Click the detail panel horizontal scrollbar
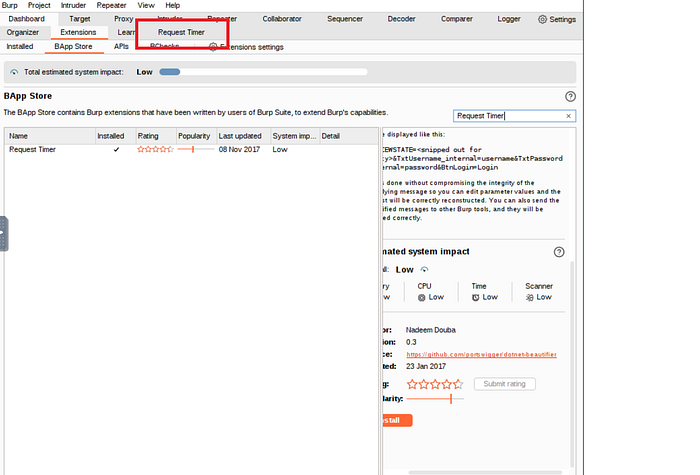This screenshot has width=700, height=475. pos(485,472)
